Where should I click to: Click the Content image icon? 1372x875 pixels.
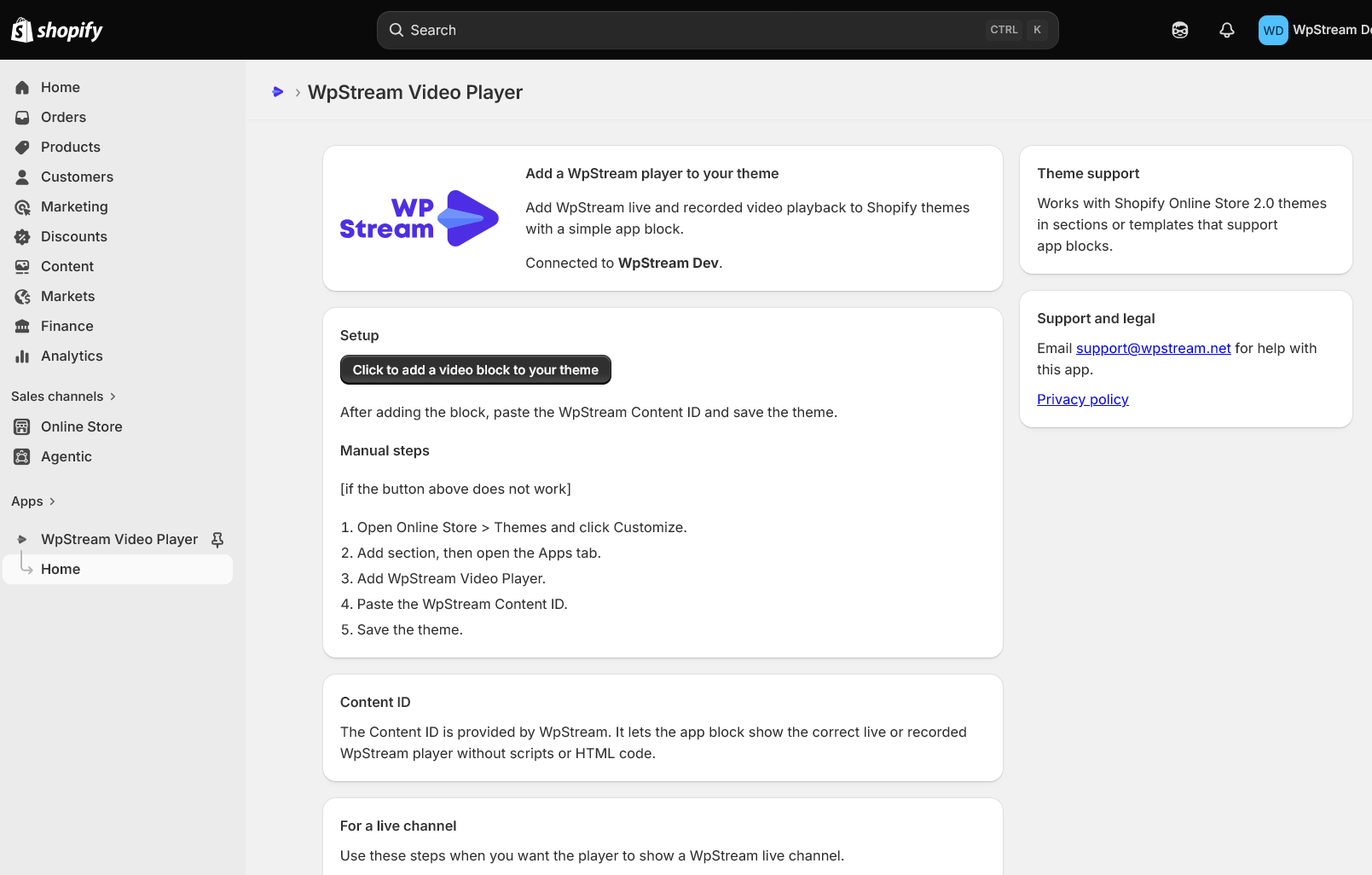click(22, 266)
